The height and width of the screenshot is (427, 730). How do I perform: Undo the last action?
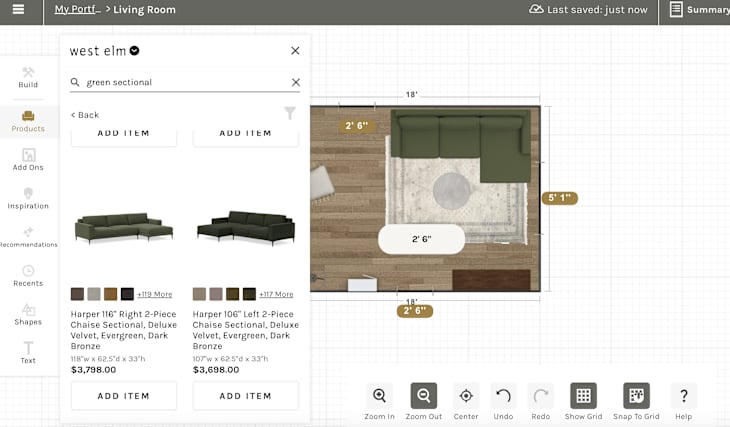coord(504,396)
